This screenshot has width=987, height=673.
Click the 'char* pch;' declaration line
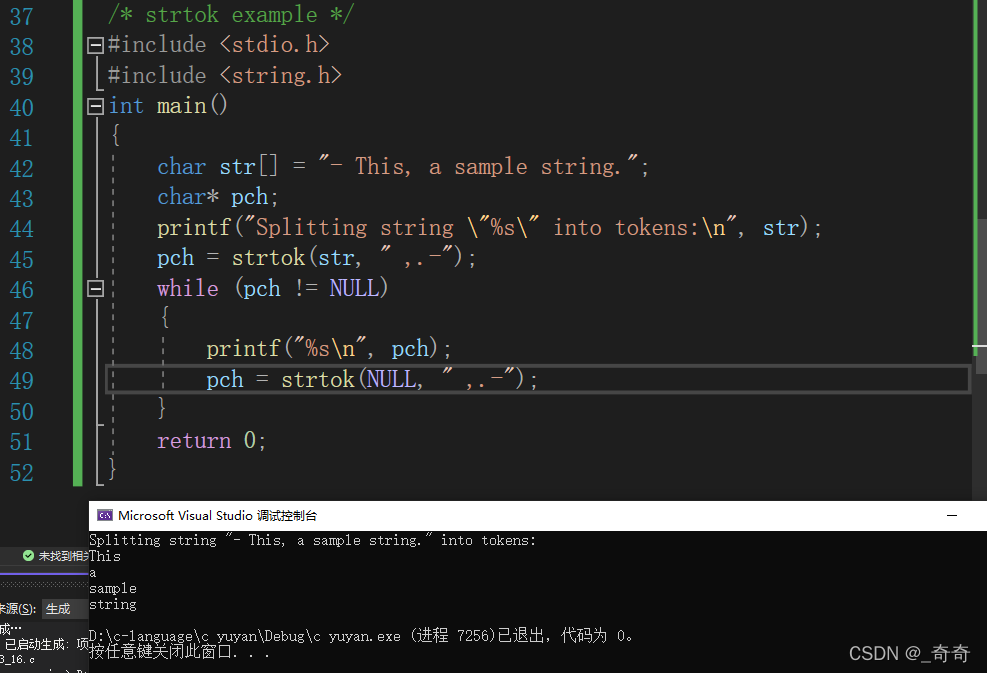[218, 197]
